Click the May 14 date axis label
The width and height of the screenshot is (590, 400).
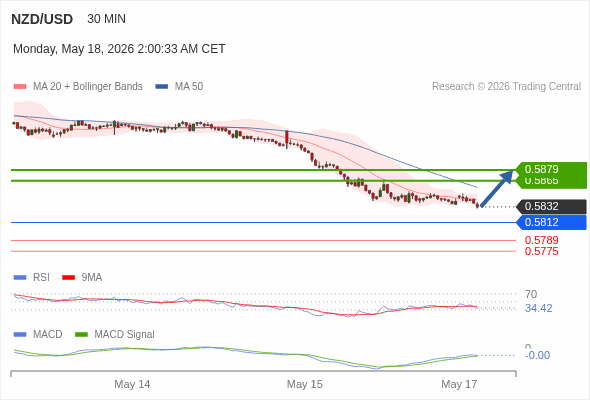pos(132,384)
